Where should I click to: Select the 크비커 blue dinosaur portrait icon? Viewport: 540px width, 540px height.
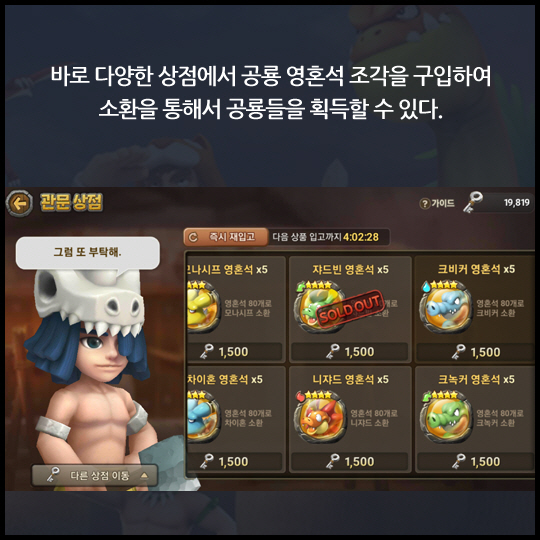[x=446, y=310]
